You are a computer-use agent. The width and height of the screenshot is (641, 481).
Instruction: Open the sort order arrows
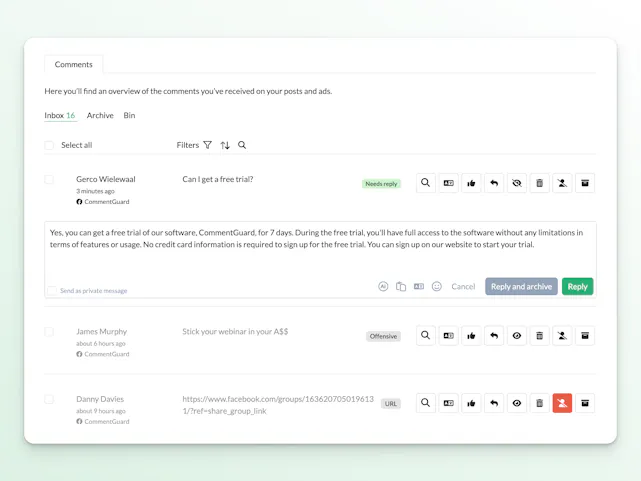(225, 145)
